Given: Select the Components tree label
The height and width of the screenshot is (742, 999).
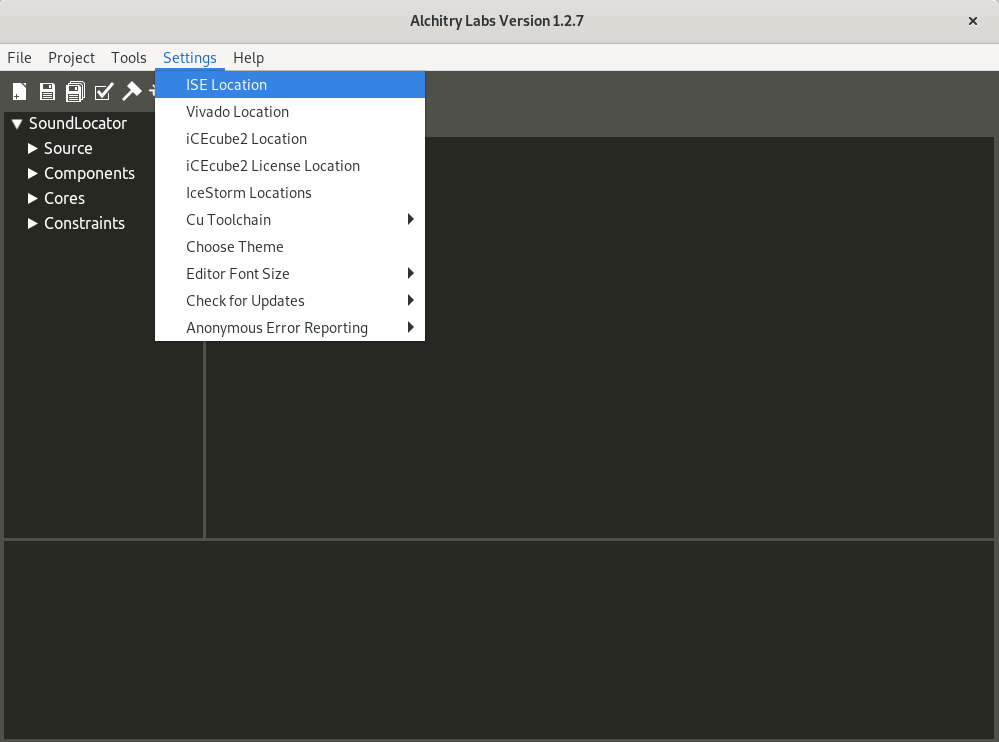Looking at the screenshot, I should (x=89, y=173).
